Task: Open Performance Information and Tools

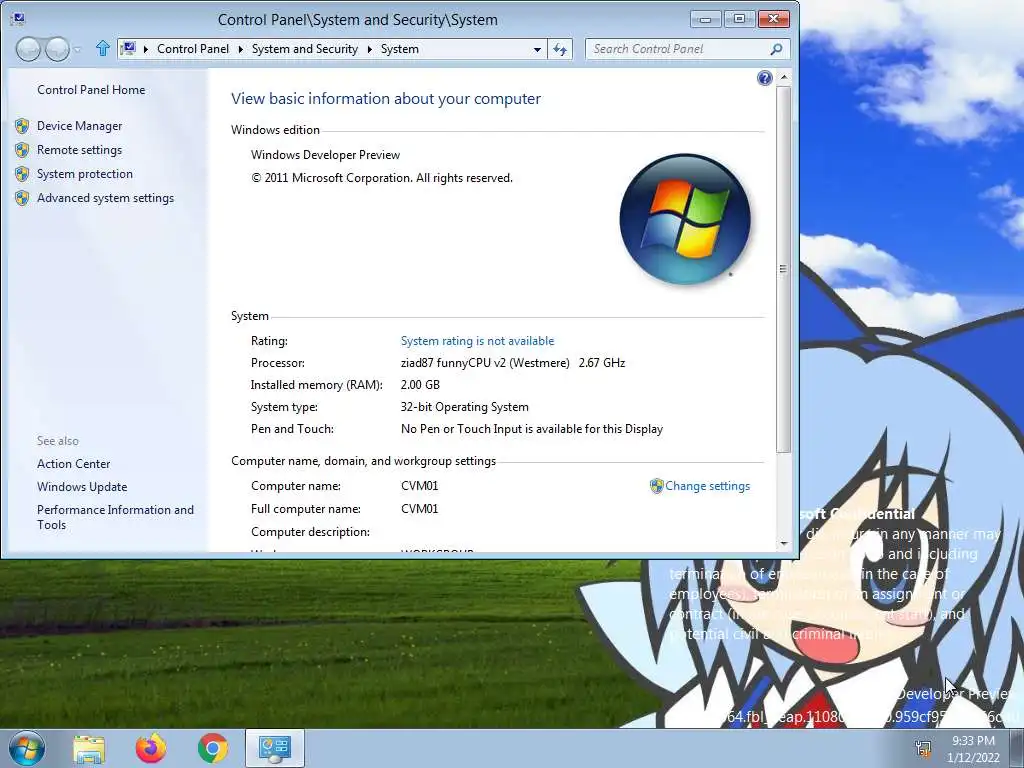Action: coord(116,517)
